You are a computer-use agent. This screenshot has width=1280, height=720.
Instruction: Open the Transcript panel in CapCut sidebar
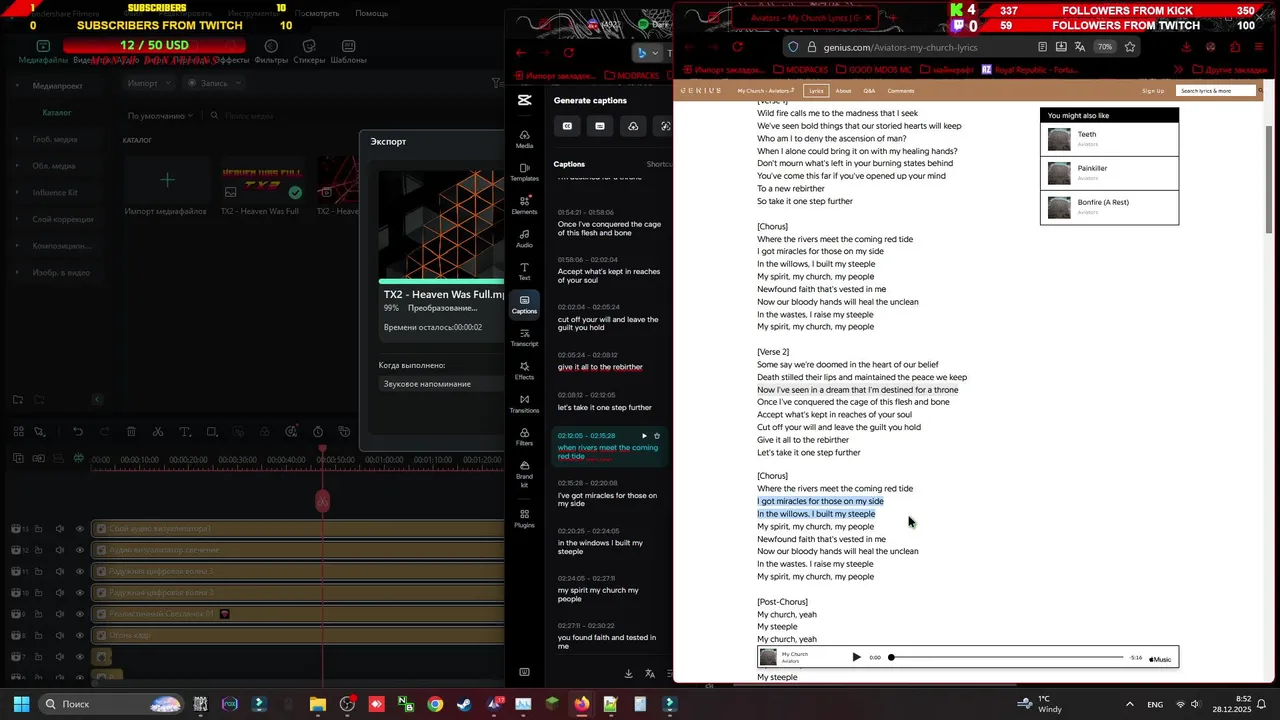pos(524,337)
